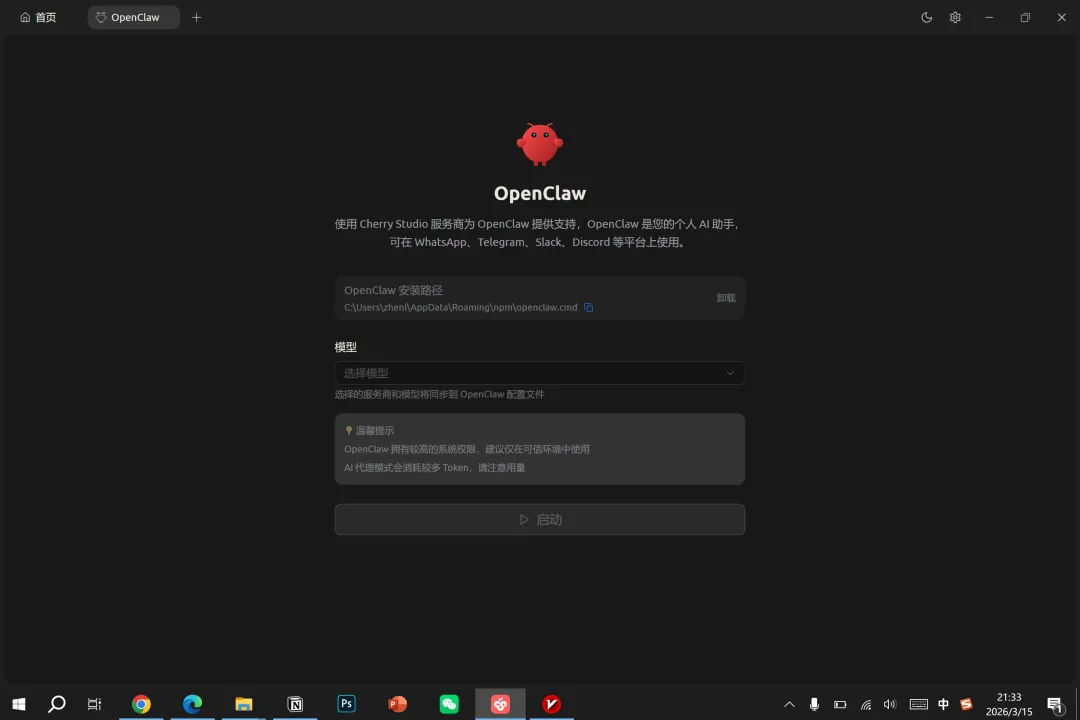Open the notification center icon

(1055, 704)
